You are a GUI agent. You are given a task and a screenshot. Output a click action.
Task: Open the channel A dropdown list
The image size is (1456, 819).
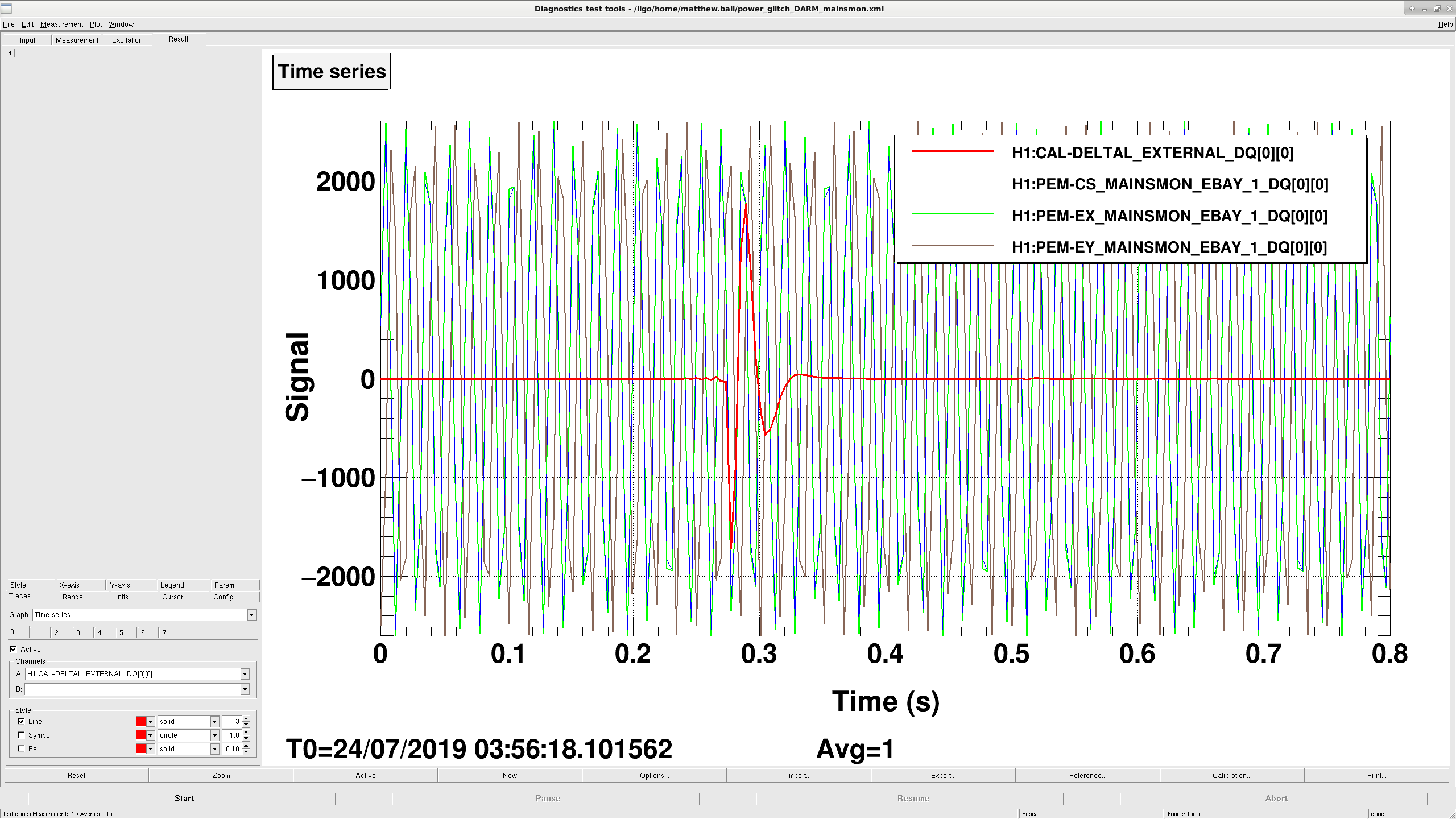245,674
